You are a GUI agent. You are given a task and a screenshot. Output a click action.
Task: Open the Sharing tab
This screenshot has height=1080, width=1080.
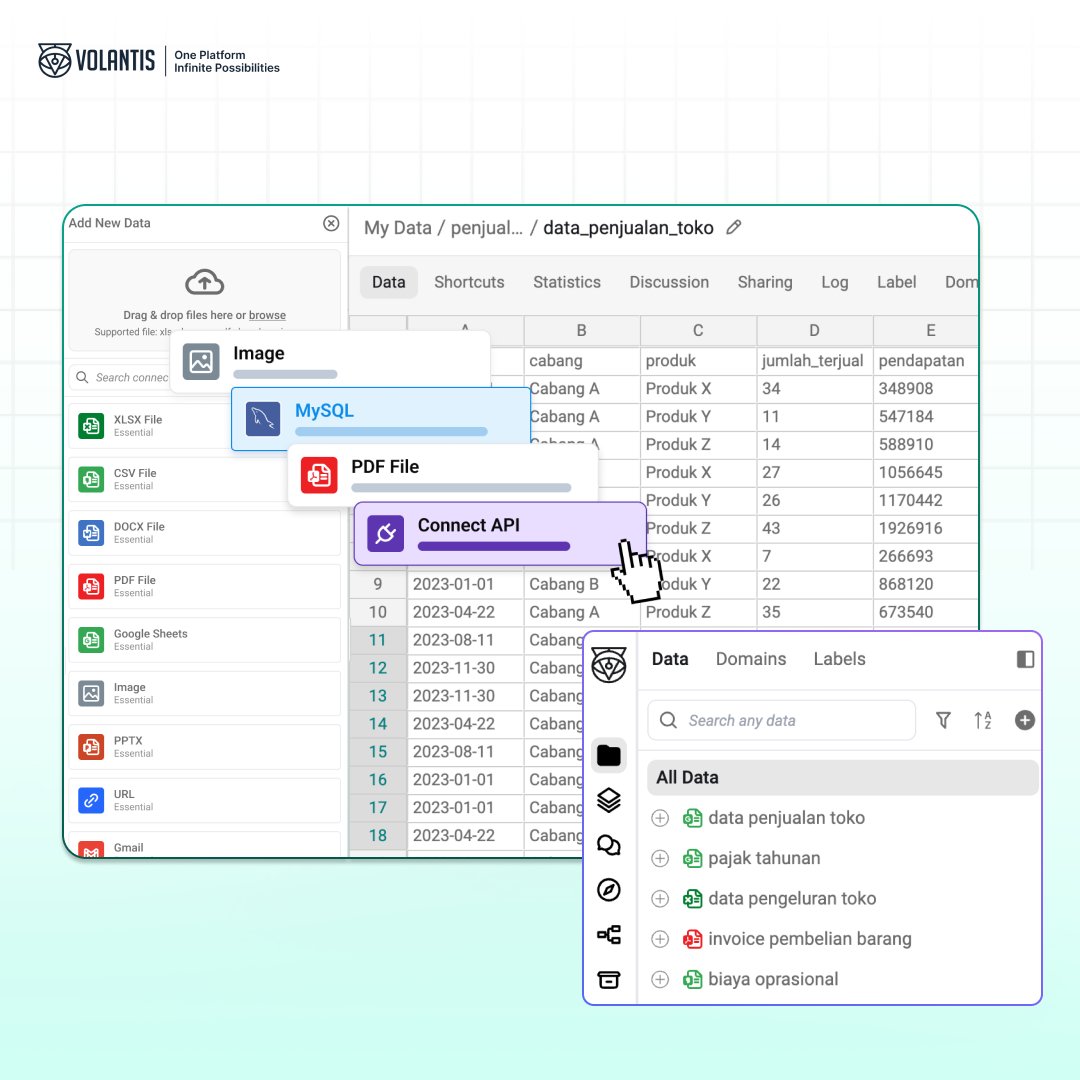pyautogui.click(x=765, y=282)
